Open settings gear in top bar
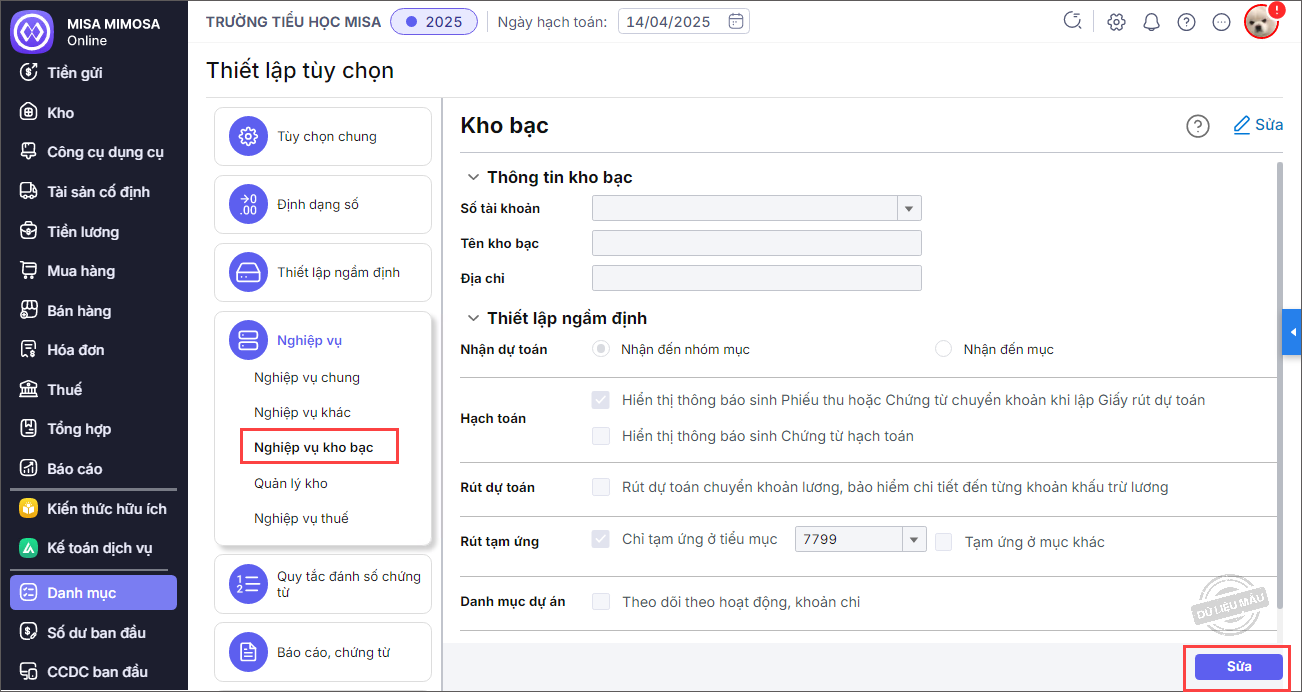The width and height of the screenshot is (1302, 692). tap(1117, 22)
